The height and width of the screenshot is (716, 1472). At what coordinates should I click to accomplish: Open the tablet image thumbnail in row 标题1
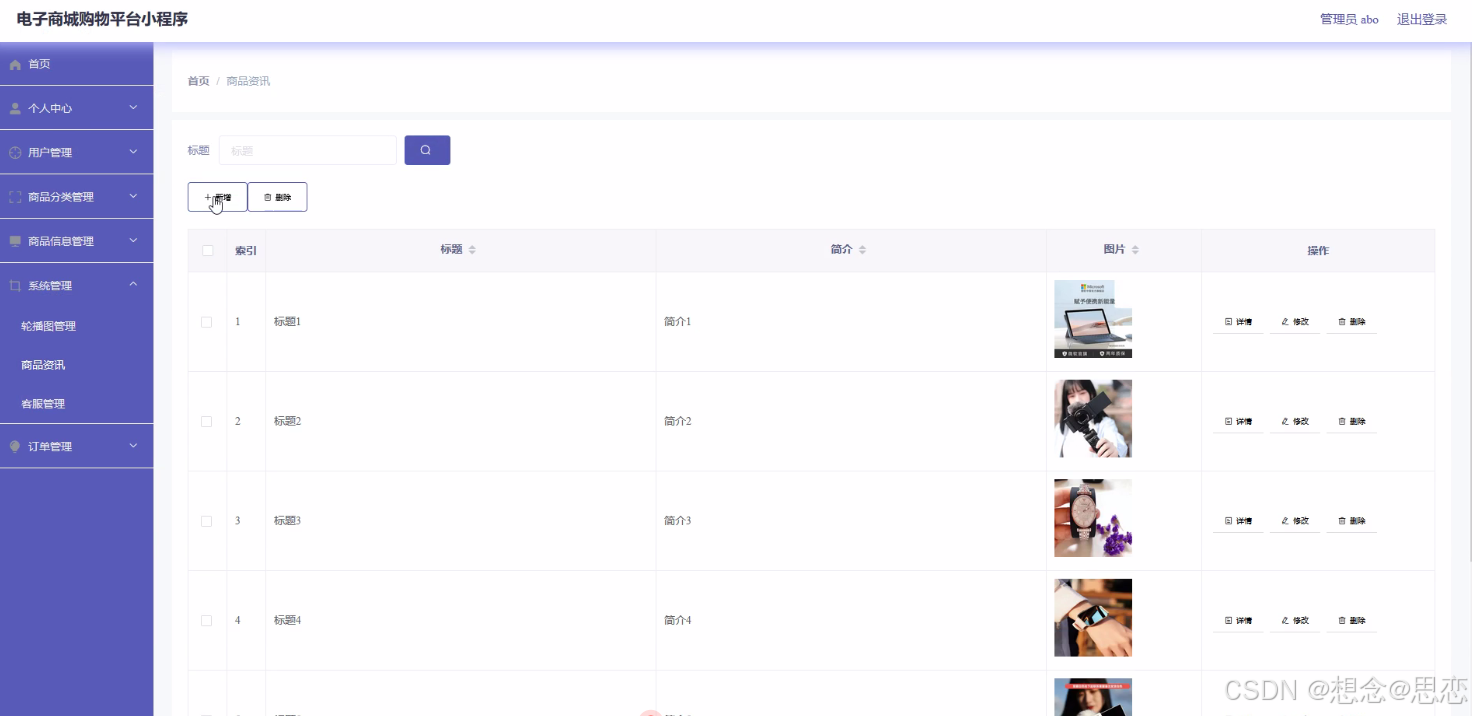click(x=1093, y=319)
